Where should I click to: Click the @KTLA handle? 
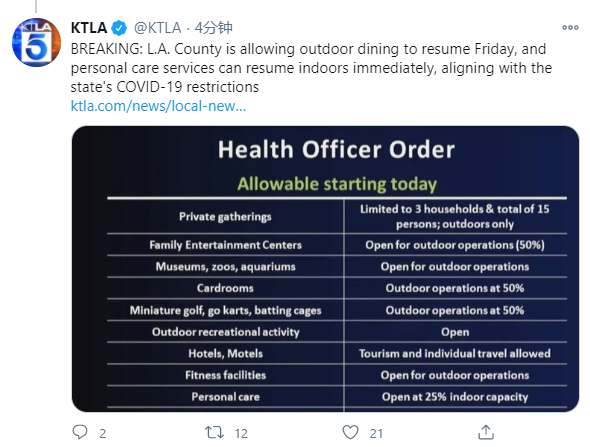click(x=158, y=28)
